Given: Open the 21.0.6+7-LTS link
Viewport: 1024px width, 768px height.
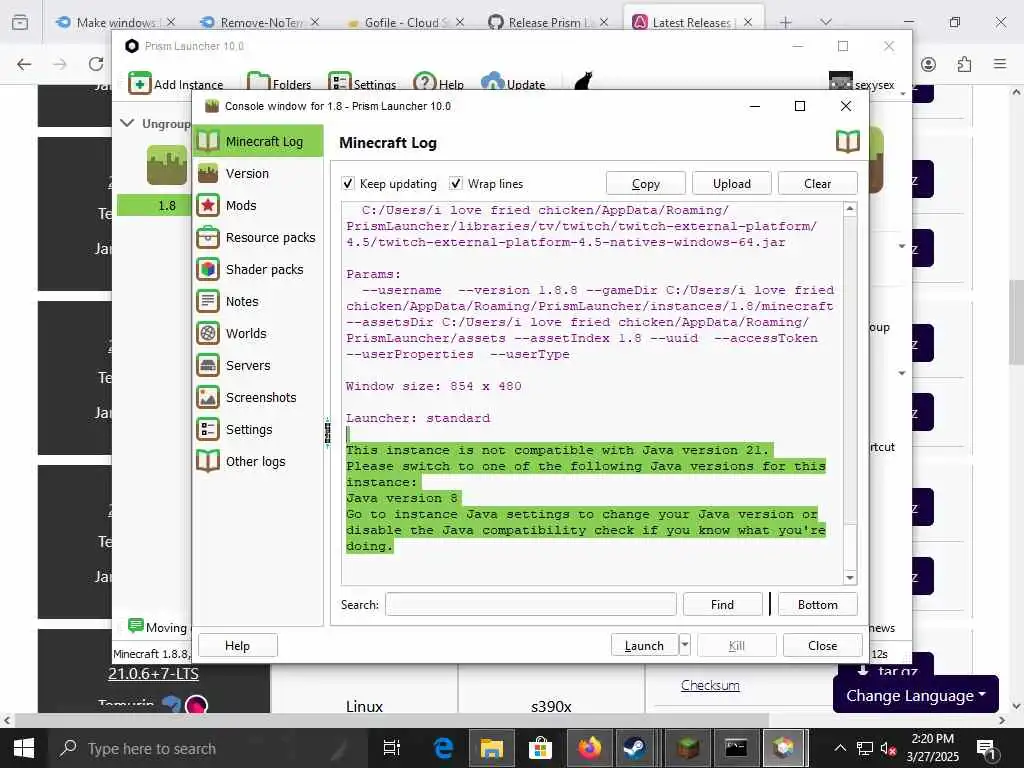Looking at the screenshot, I should 153,673.
